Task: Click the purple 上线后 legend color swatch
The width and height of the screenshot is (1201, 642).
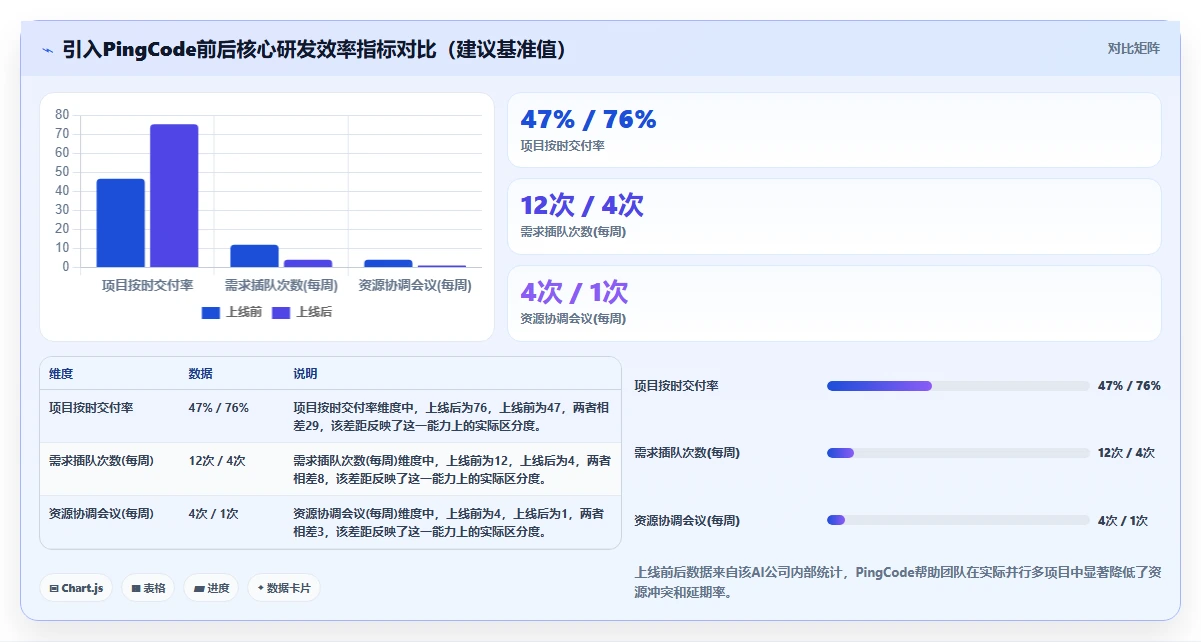Action: 281,313
